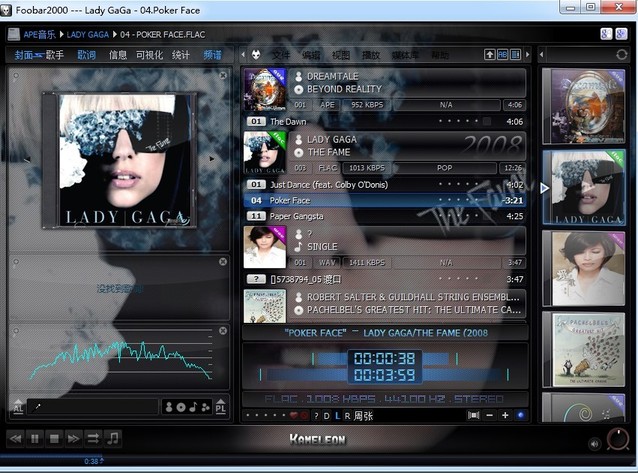Collapse menu bar with left arrow
This screenshot has width=638, height=473.
[x=243, y=55]
